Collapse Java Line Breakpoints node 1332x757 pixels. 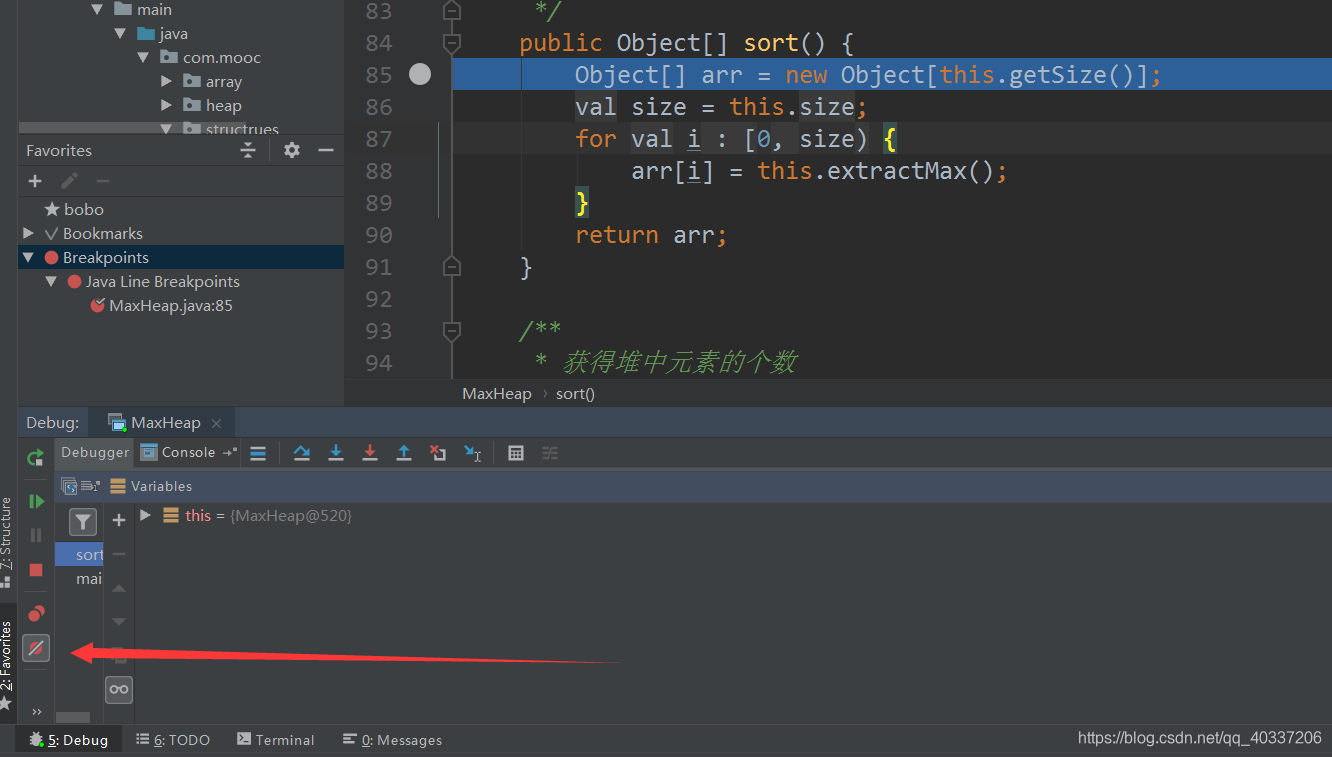pos(51,281)
